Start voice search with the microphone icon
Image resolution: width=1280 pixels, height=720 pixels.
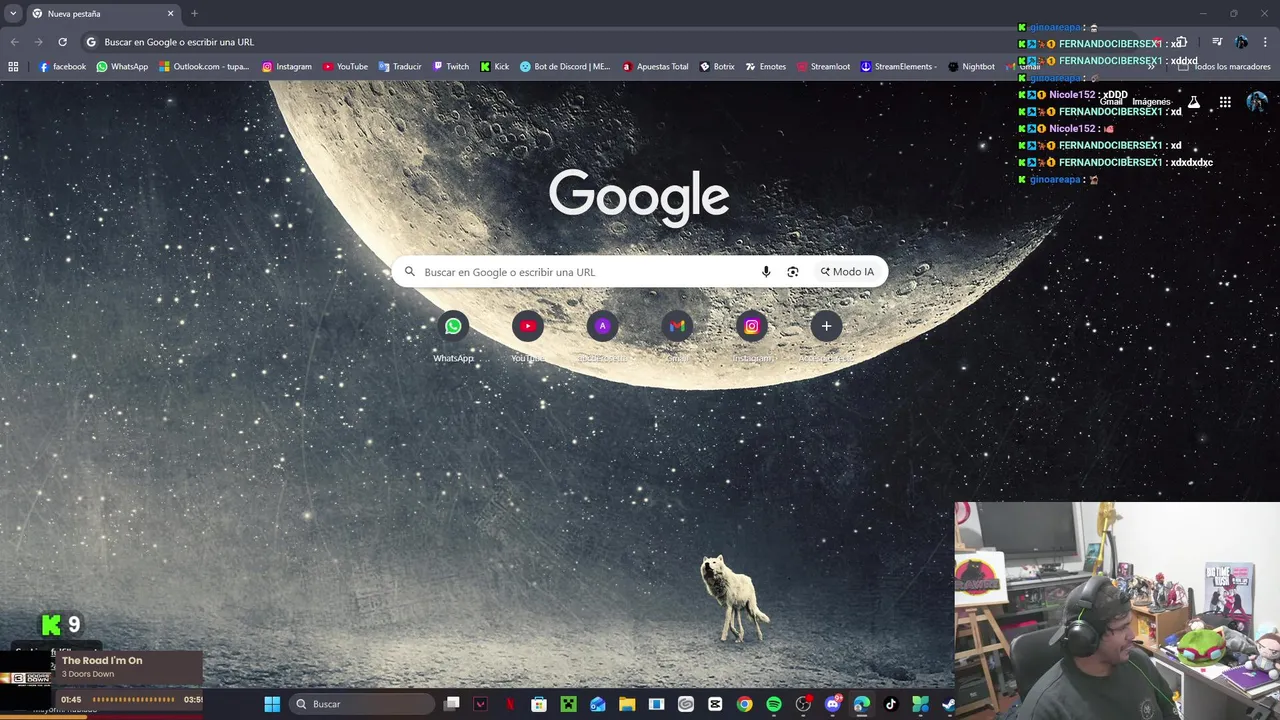pos(766,272)
